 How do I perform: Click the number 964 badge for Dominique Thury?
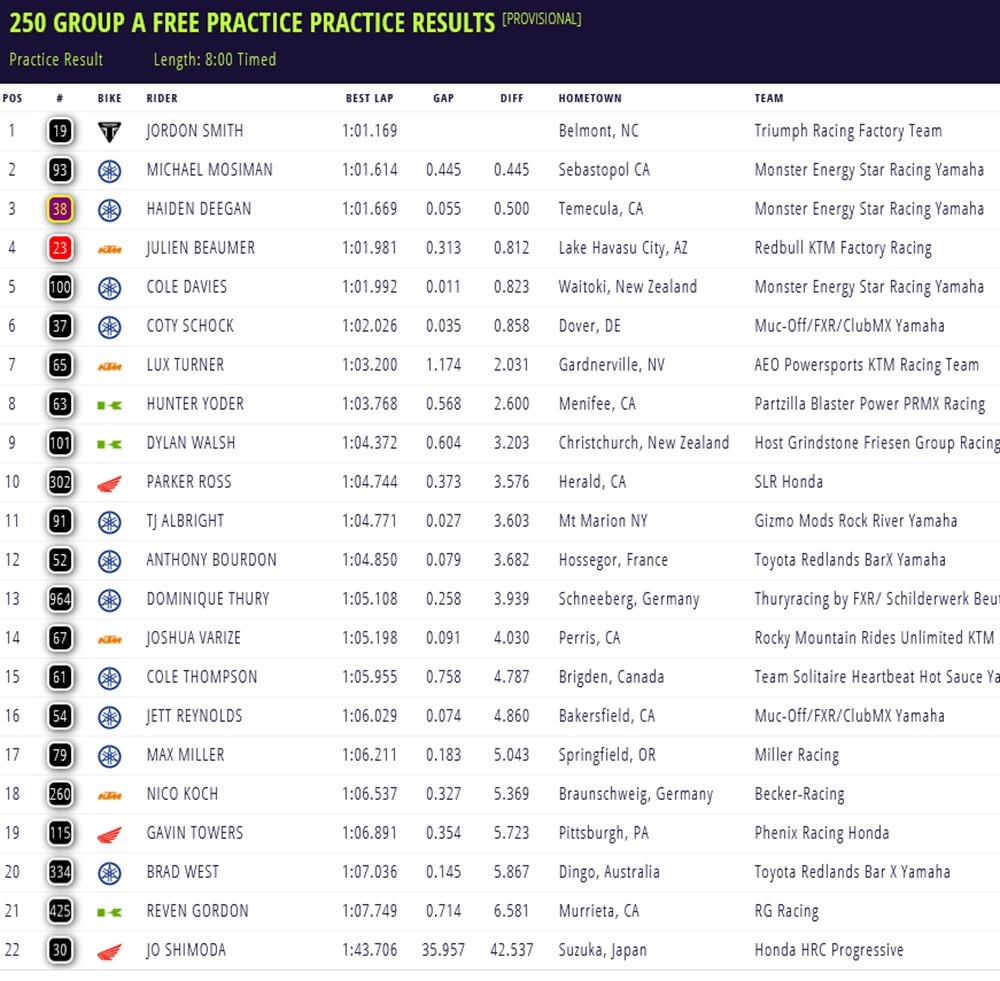60,599
